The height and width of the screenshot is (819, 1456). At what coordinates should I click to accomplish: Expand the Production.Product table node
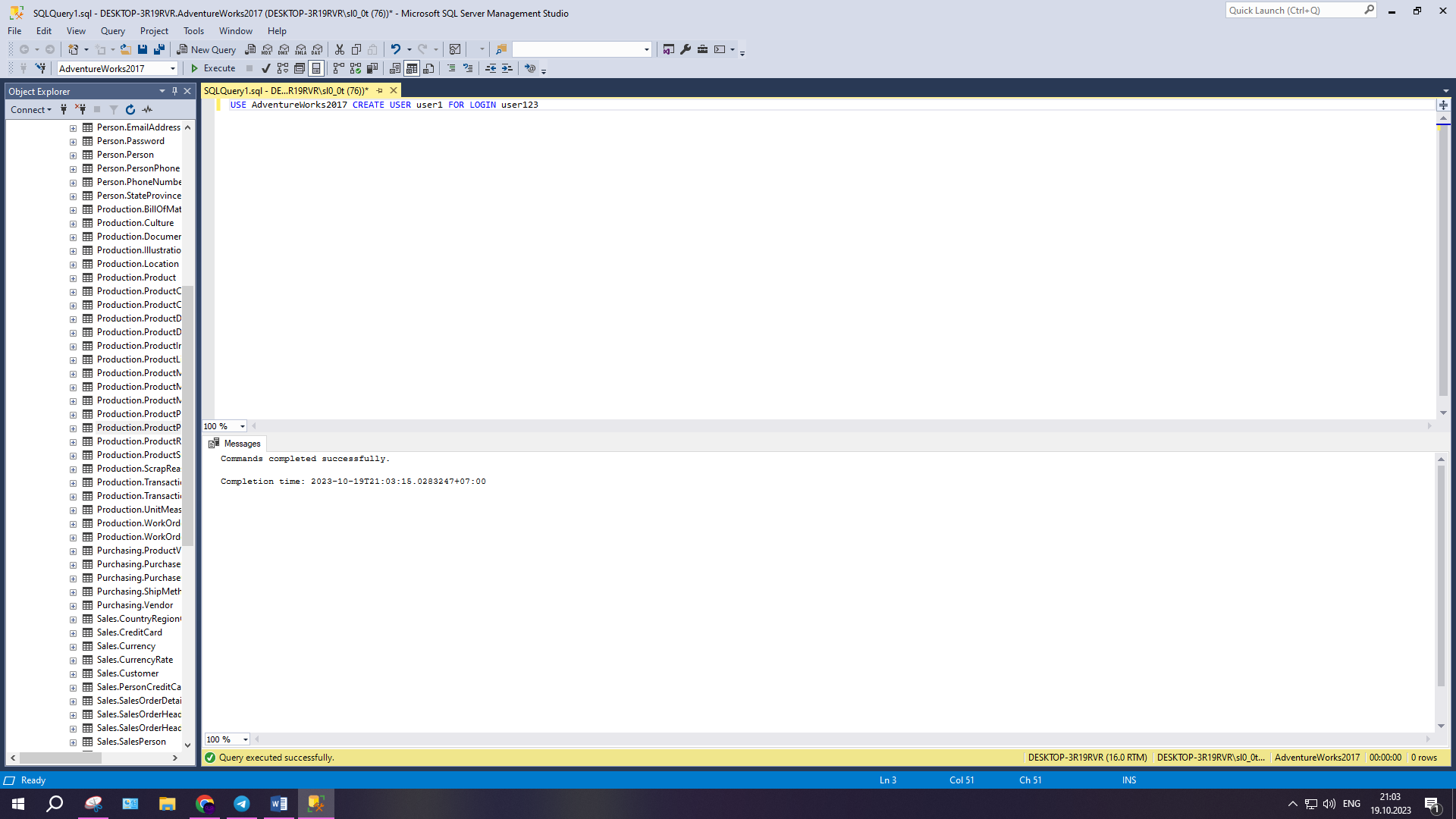(x=74, y=278)
